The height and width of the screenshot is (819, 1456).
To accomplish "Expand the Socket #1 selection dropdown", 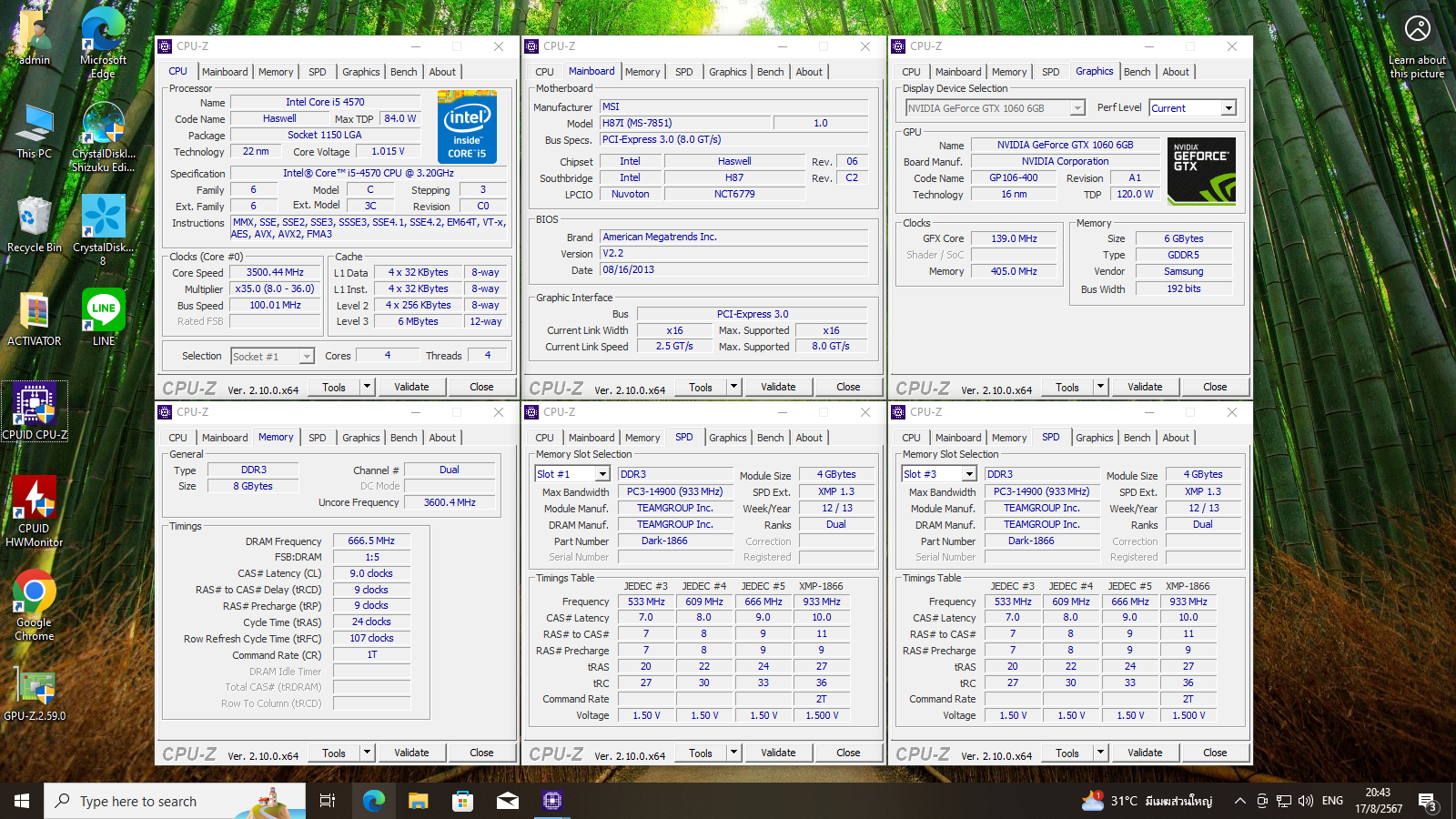I will click(x=307, y=357).
